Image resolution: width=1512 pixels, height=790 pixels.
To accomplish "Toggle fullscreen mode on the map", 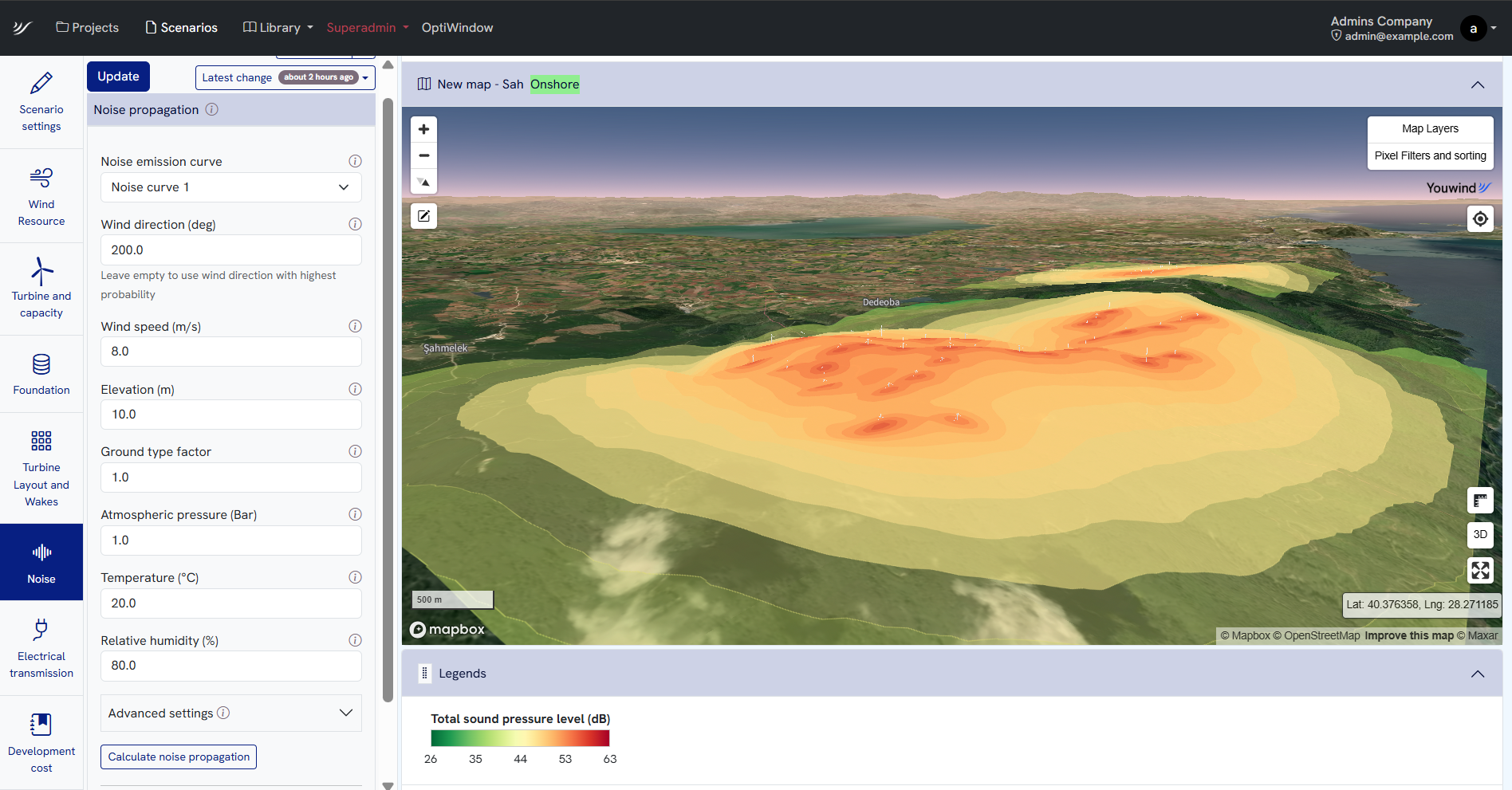I will (x=1480, y=571).
